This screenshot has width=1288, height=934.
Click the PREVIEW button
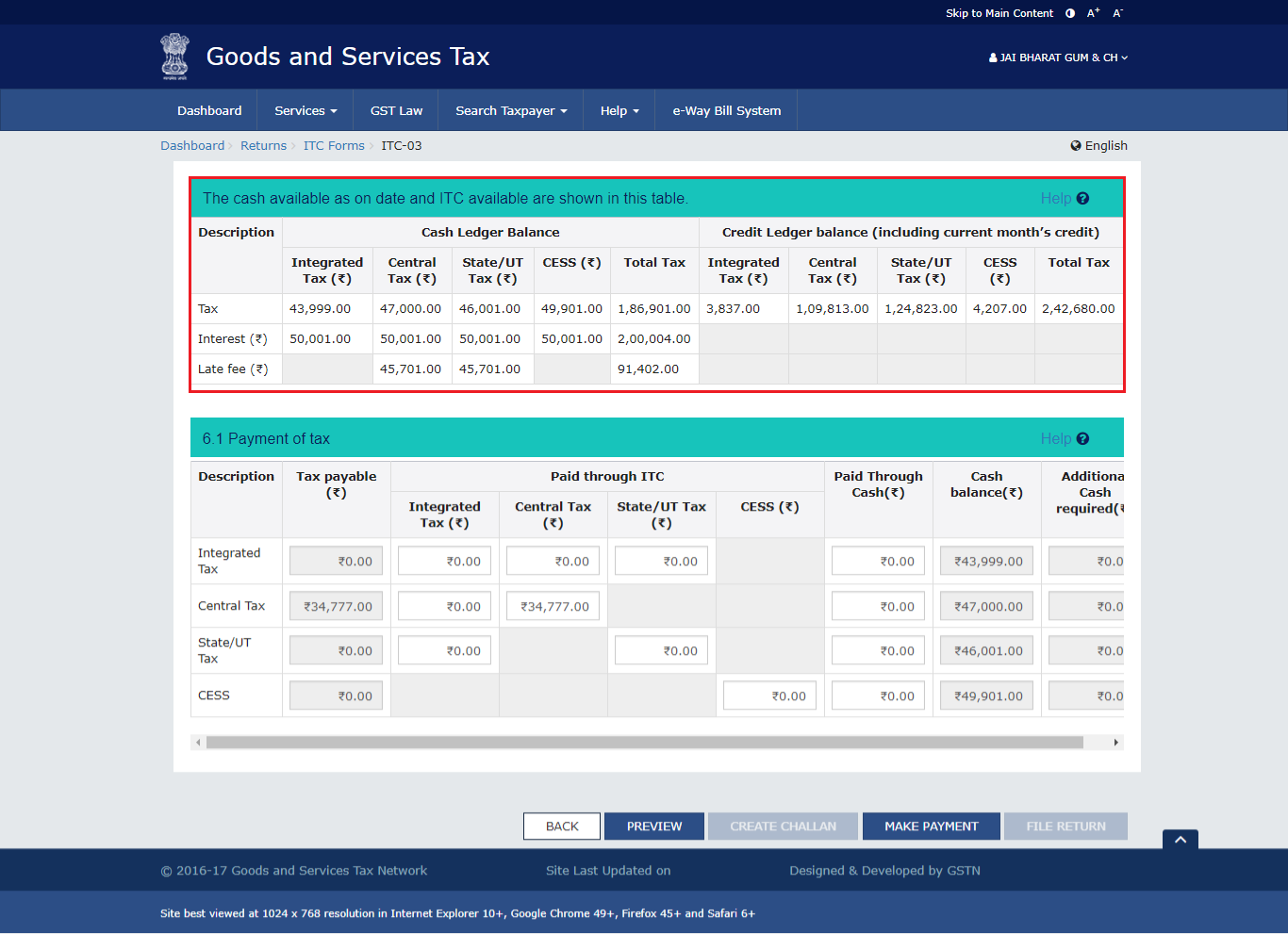pyautogui.click(x=654, y=827)
